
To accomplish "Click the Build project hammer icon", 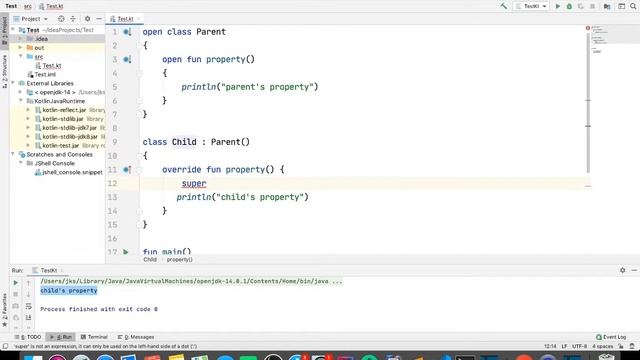I will pyautogui.click(x=504, y=6).
